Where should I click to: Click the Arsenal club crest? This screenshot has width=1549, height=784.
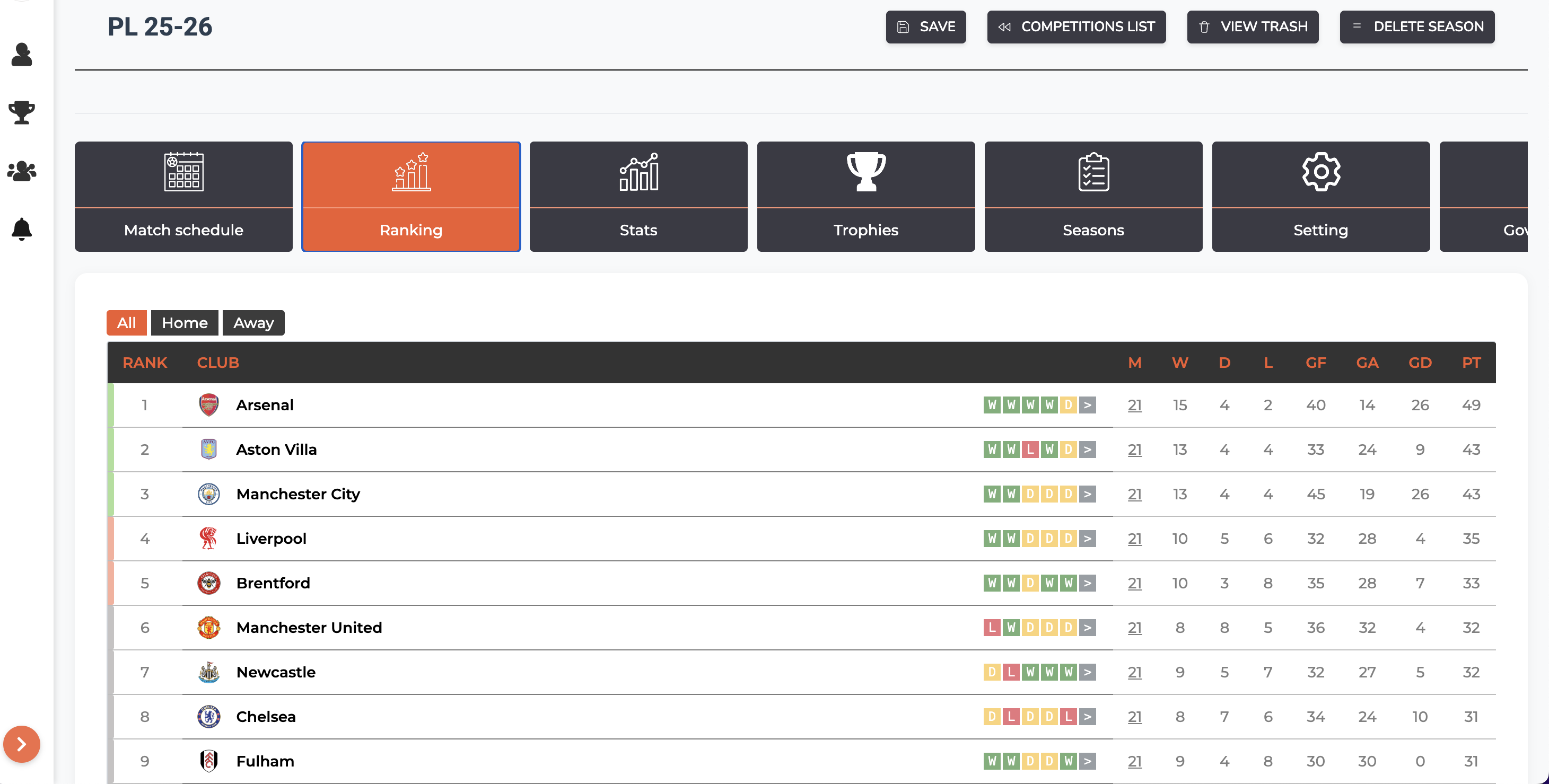click(208, 405)
